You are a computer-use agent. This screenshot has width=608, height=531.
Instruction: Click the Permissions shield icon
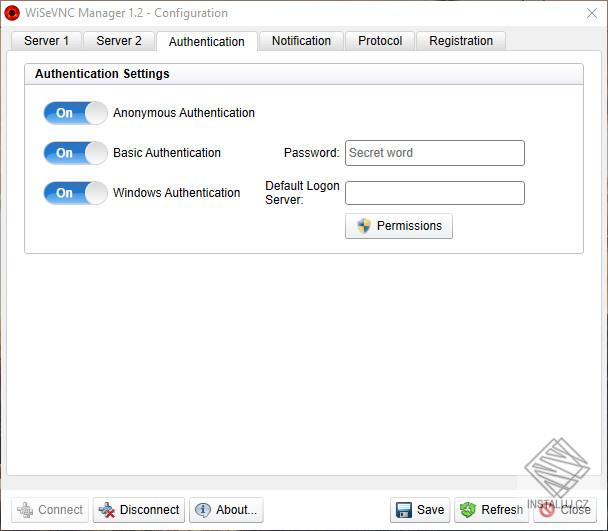pyautogui.click(x=364, y=226)
